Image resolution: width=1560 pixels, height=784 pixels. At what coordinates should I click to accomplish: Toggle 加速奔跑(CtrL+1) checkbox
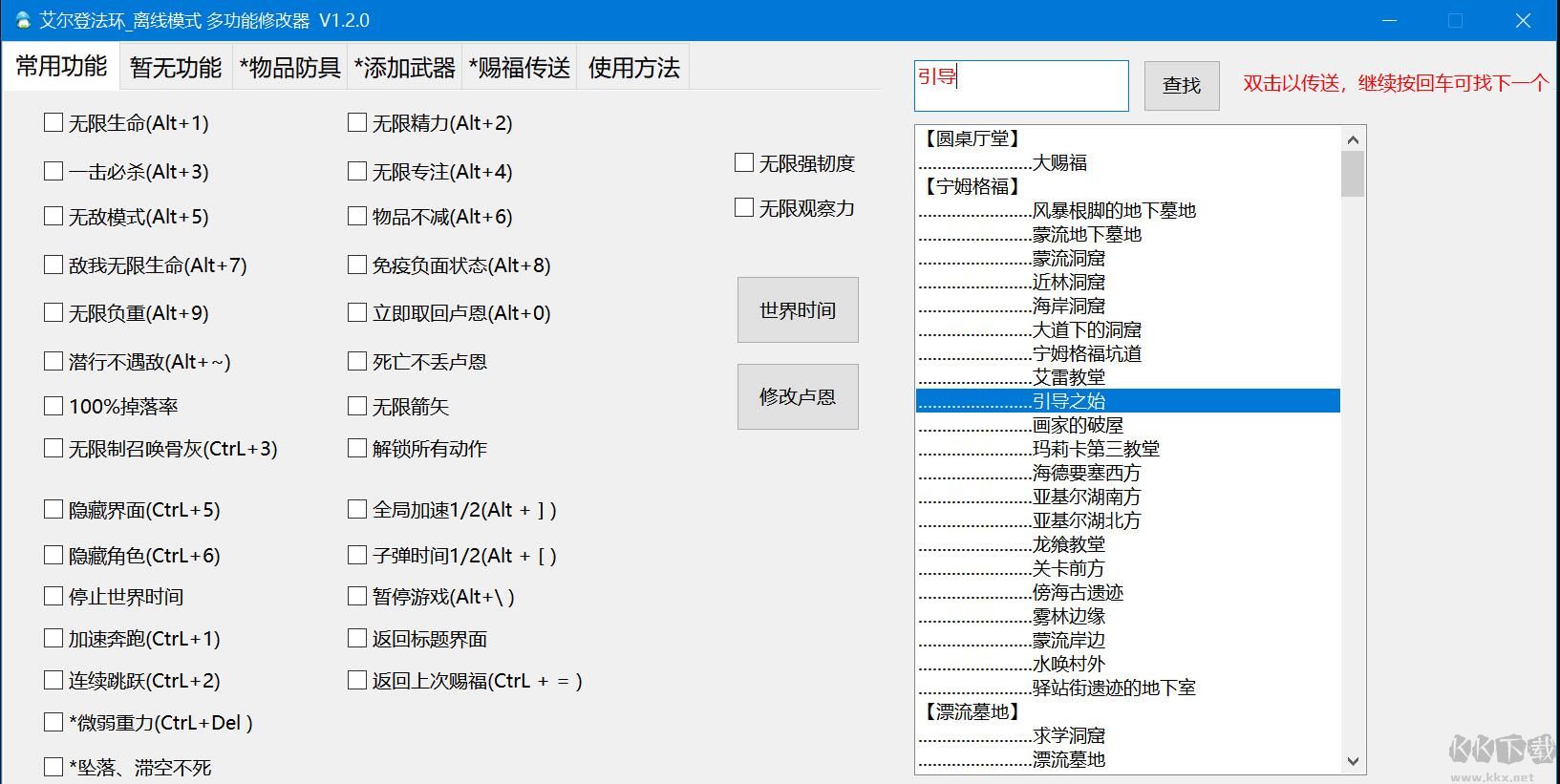pyautogui.click(x=53, y=638)
